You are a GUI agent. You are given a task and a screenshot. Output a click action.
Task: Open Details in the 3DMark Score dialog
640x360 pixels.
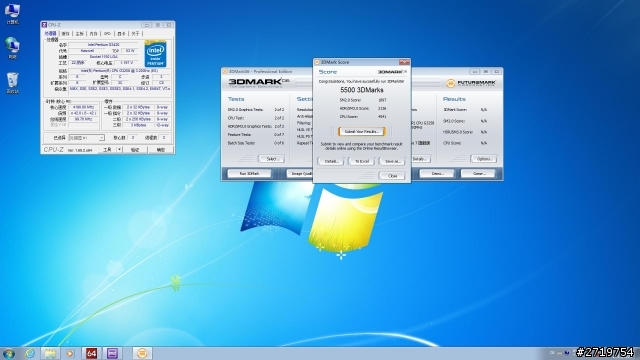[x=331, y=161]
